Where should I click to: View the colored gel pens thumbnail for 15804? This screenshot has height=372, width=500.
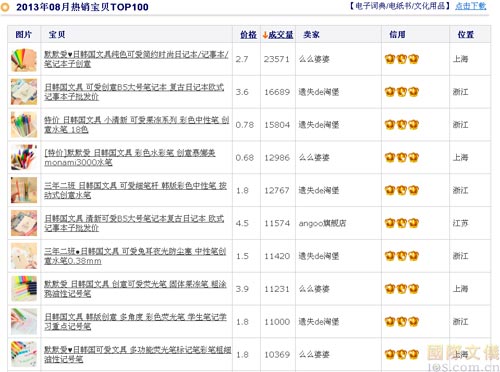point(24,125)
